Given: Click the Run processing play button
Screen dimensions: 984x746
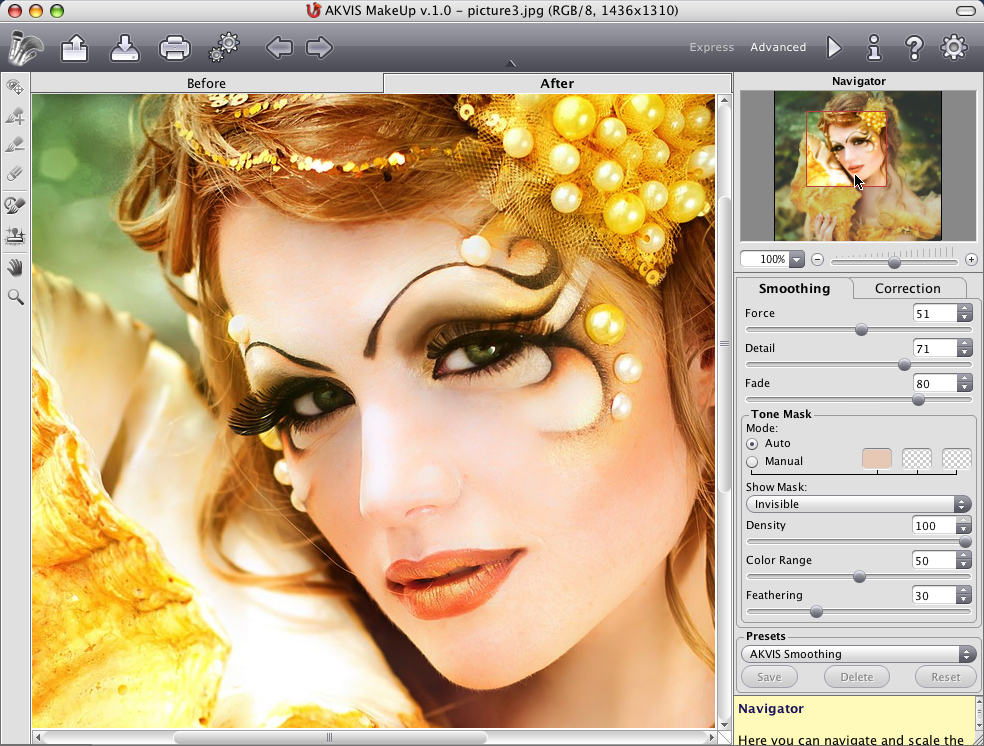Looking at the screenshot, I should tap(834, 47).
